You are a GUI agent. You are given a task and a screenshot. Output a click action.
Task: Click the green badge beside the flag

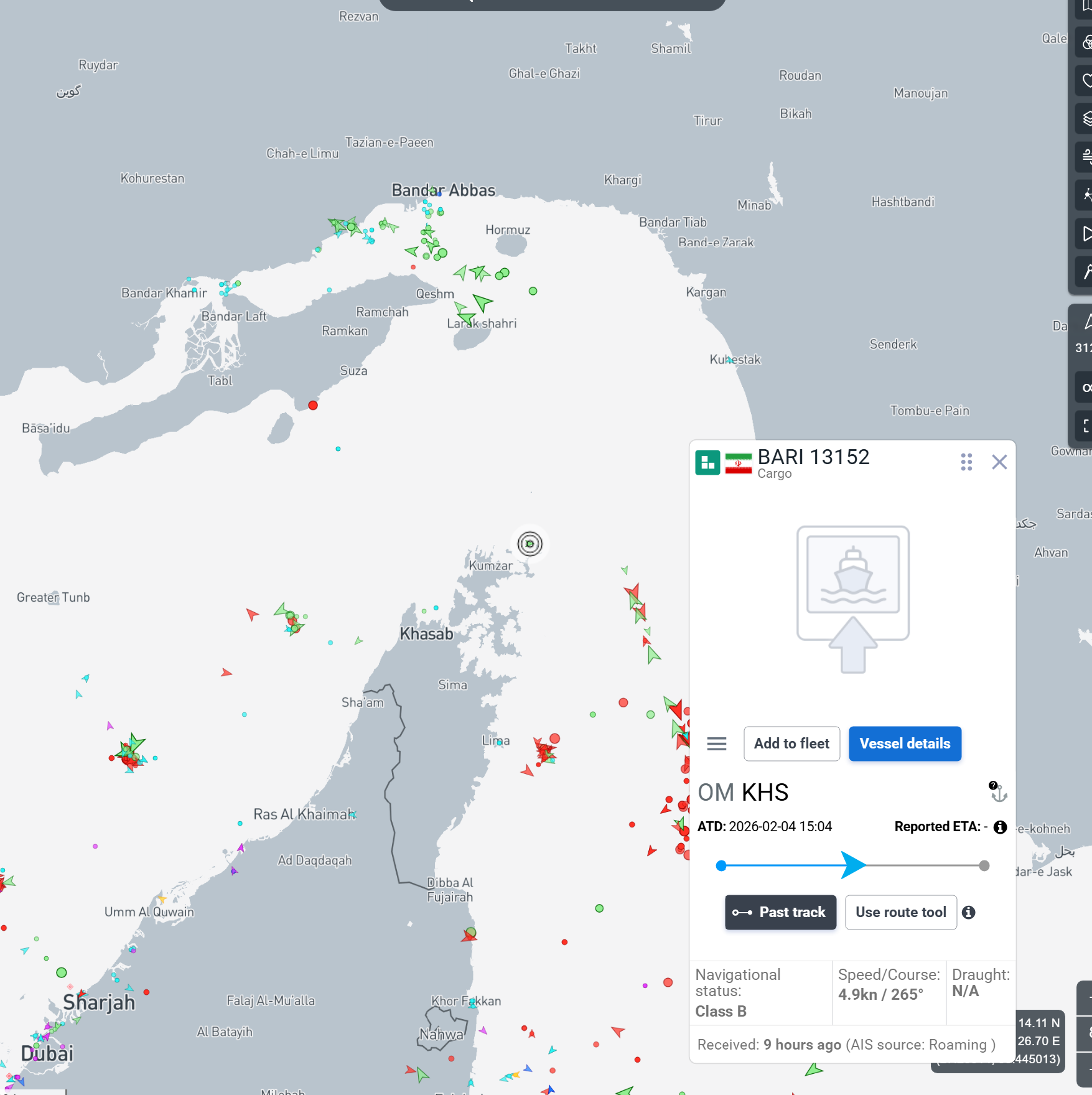point(707,462)
